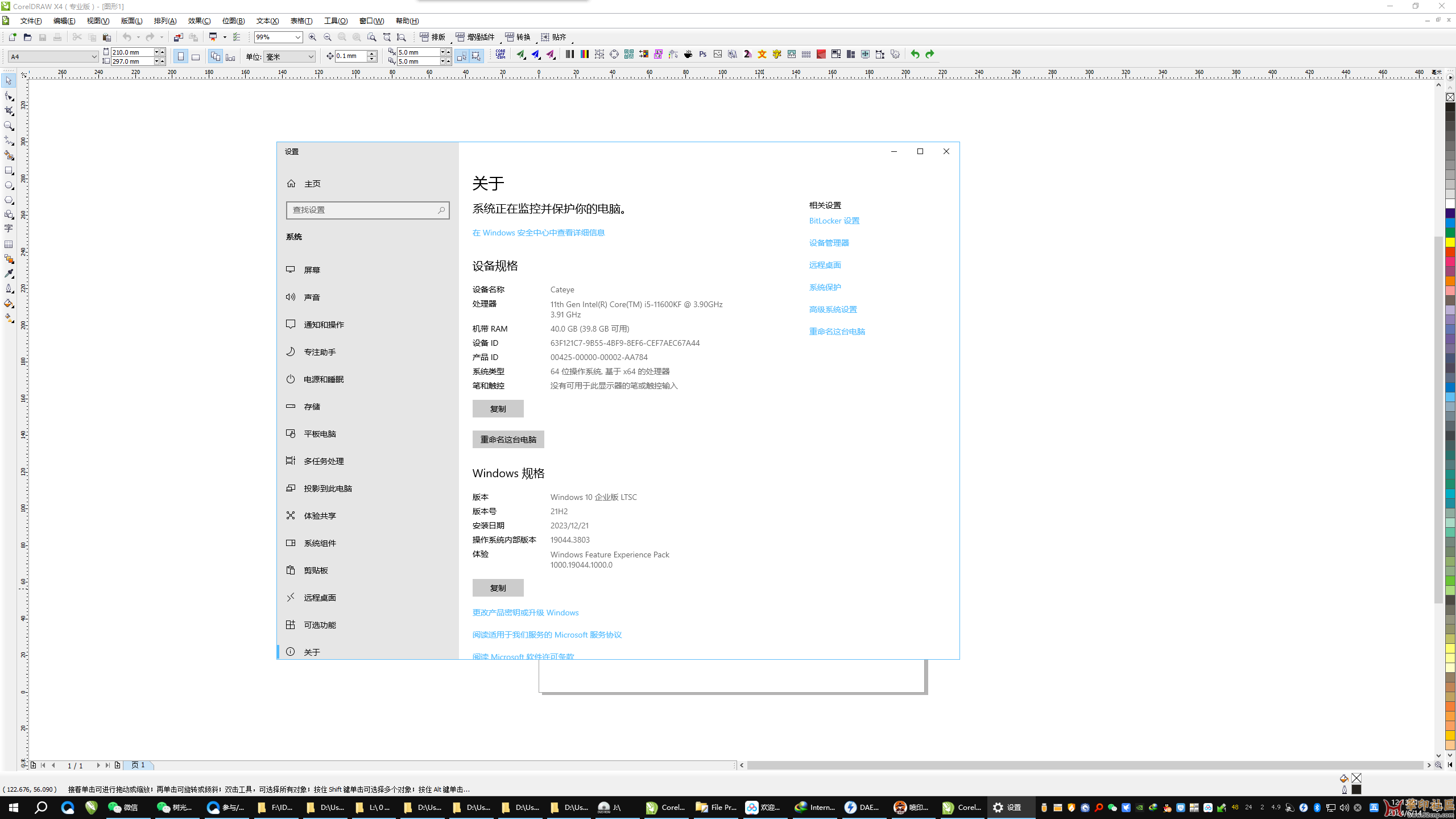Select the Fill bucket tool in the toolbox
The width and height of the screenshot is (1456, 819).
[9, 304]
